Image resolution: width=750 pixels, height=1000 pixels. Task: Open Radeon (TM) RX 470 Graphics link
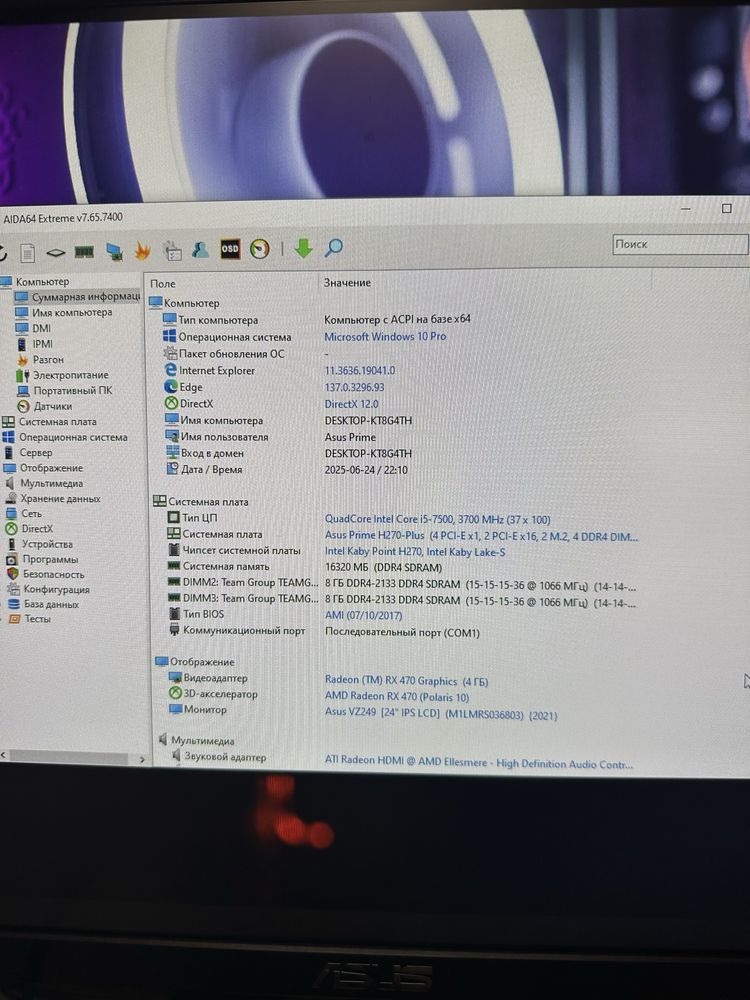406,681
